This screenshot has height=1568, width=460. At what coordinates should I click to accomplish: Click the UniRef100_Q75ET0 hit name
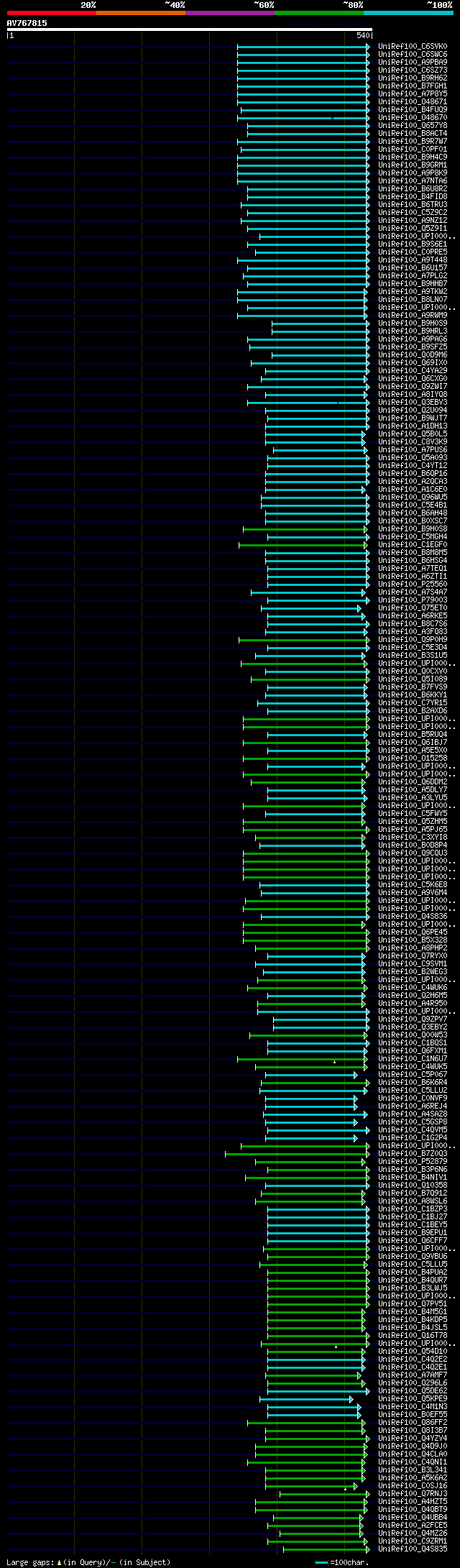pyautogui.click(x=413, y=608)
